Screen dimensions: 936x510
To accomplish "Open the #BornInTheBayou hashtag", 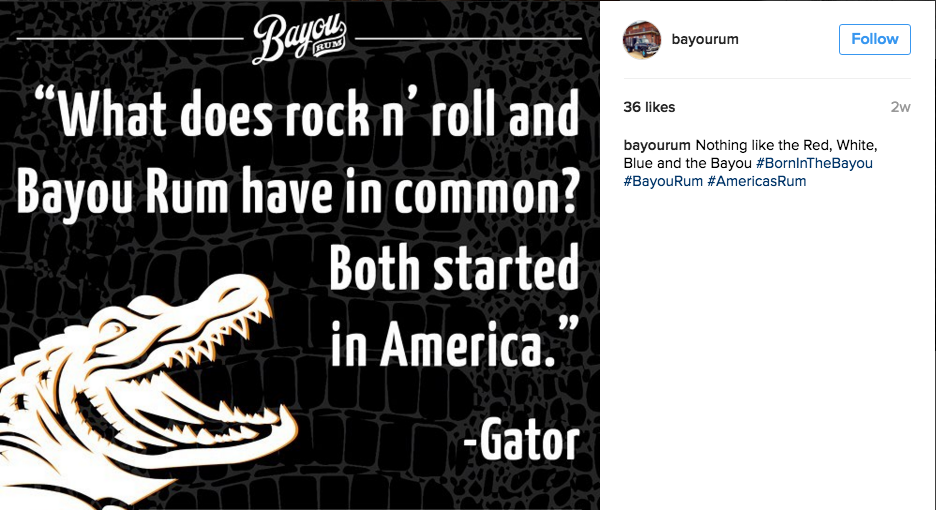I will click(815, 163).
